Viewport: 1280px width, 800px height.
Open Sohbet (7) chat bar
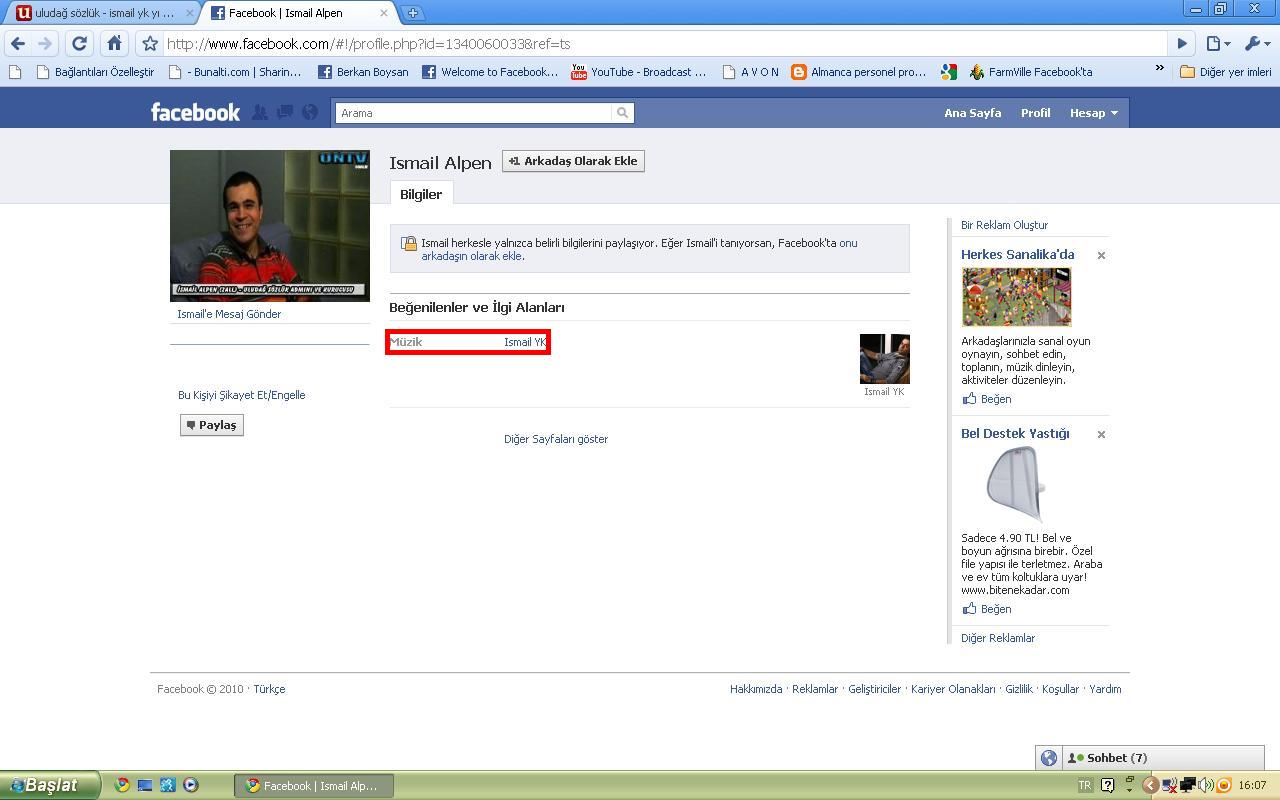(1162, 758)
